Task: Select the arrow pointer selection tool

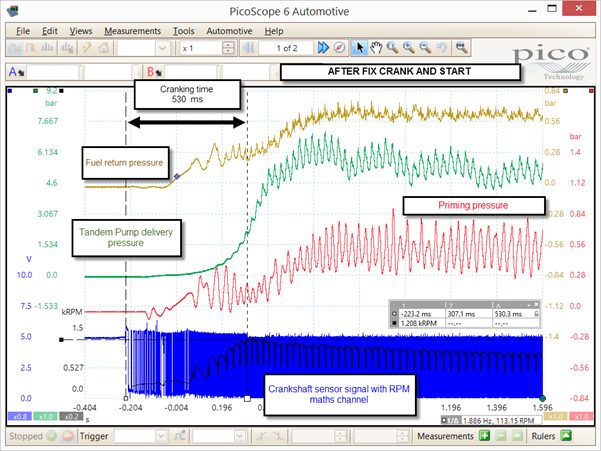Action: pyautogui.click(x=359, y=48)
